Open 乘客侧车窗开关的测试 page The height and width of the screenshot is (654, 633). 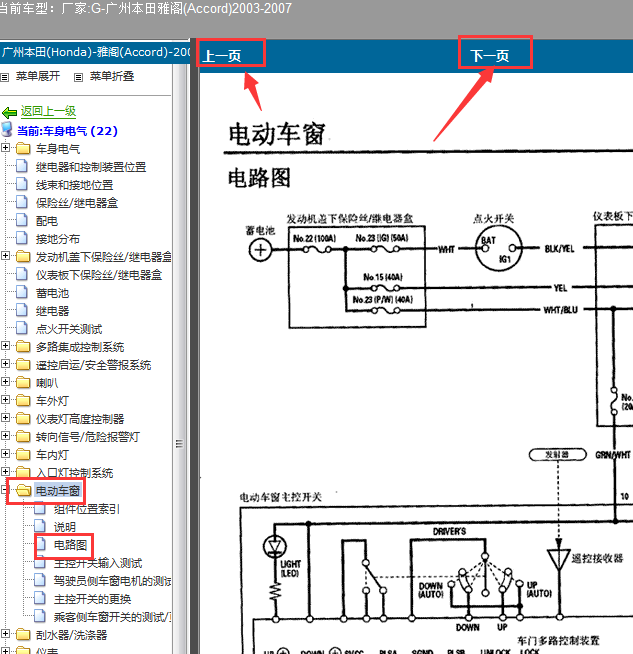112,617
